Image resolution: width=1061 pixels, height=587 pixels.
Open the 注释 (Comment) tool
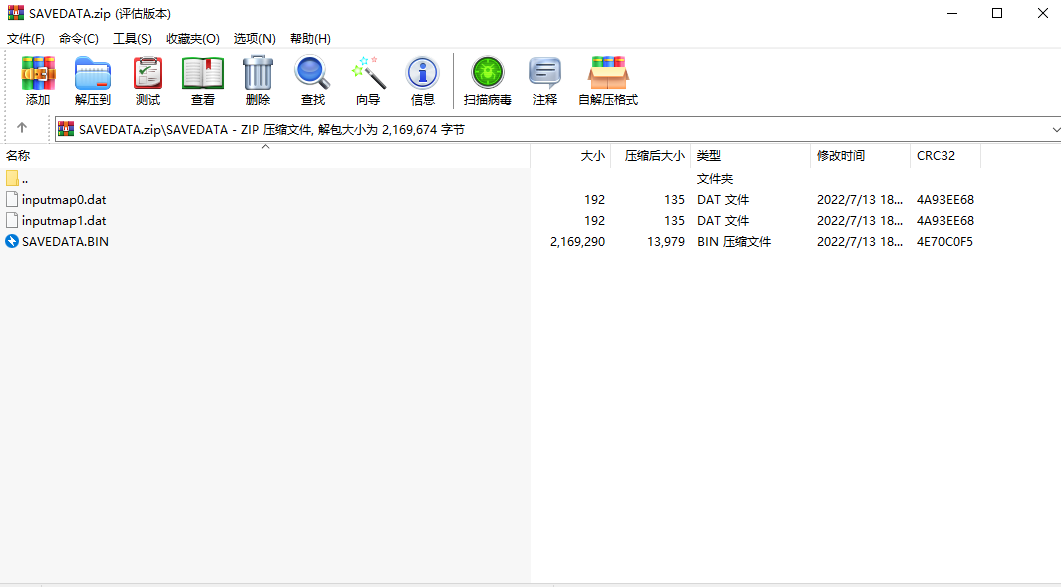coord(545,81)
